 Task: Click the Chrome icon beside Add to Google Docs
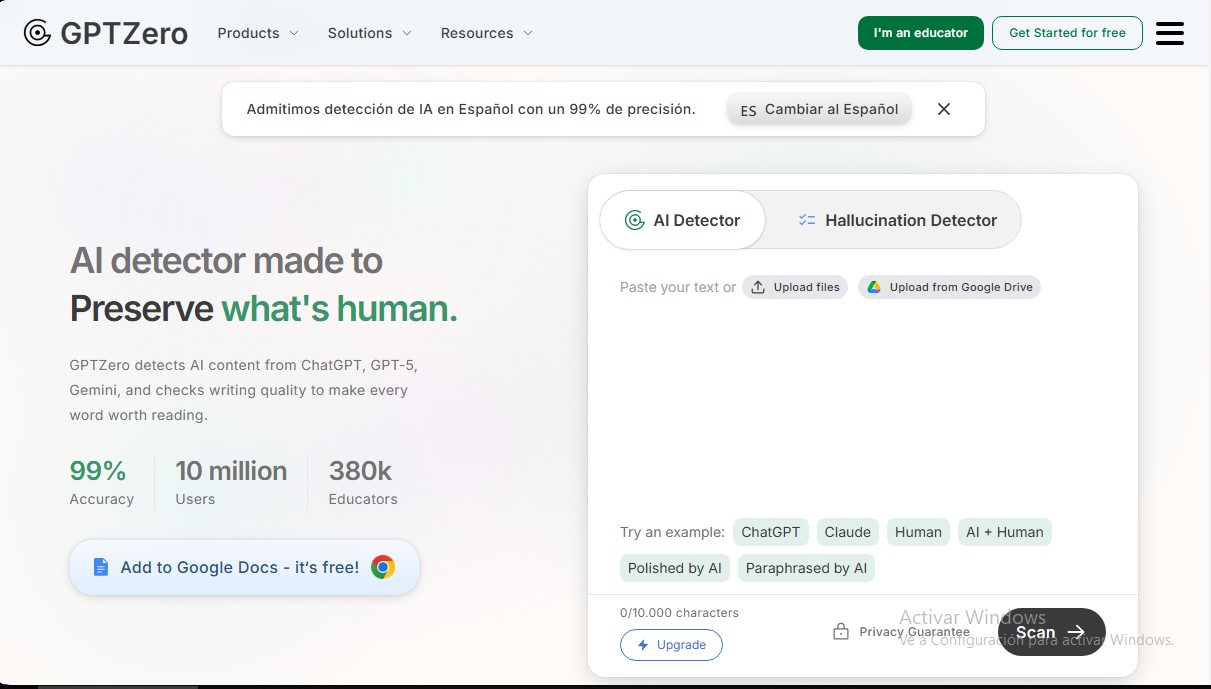(x=382, y=567)
